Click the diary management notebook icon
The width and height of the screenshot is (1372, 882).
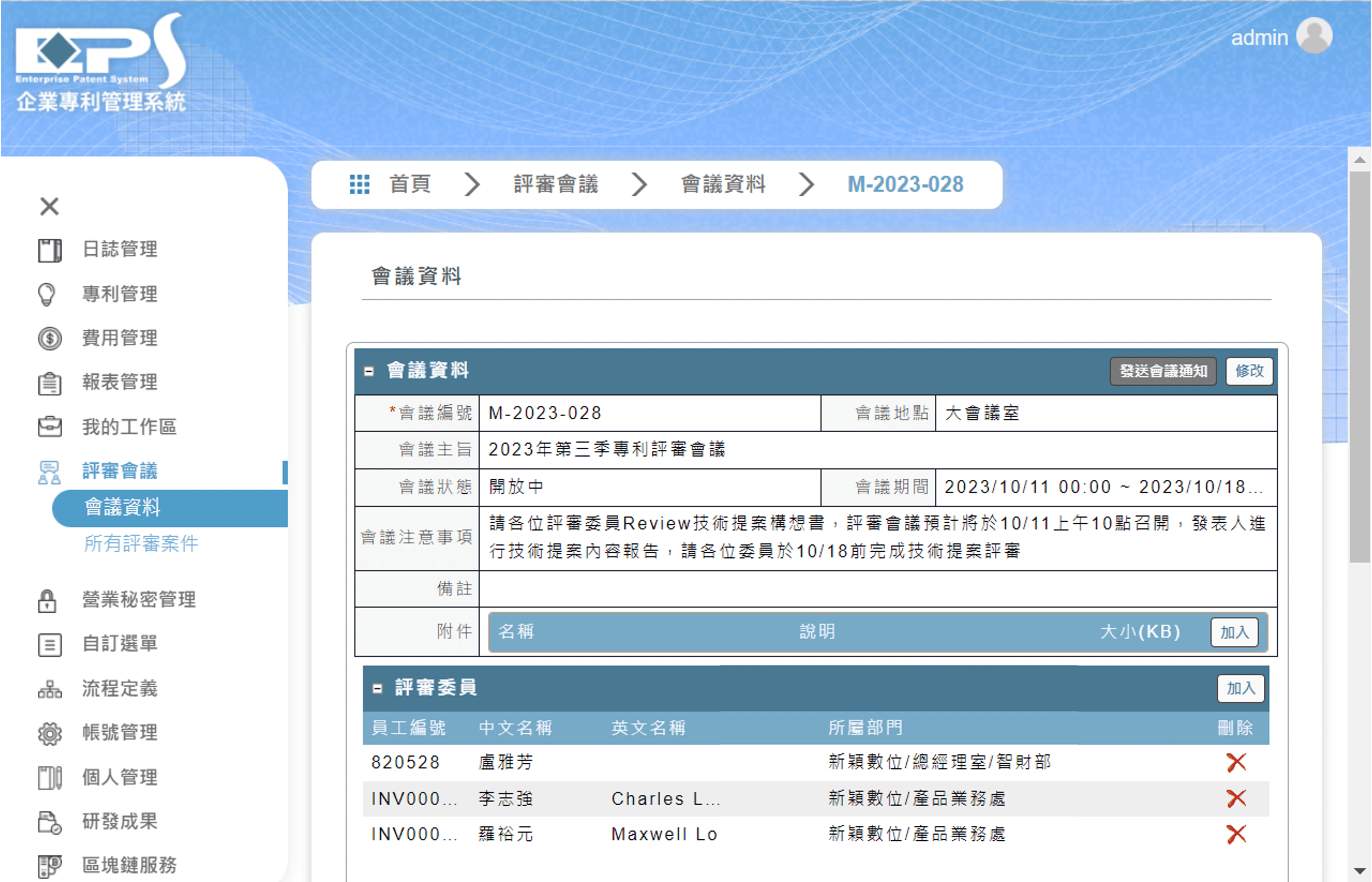click(x=50, y=250)
